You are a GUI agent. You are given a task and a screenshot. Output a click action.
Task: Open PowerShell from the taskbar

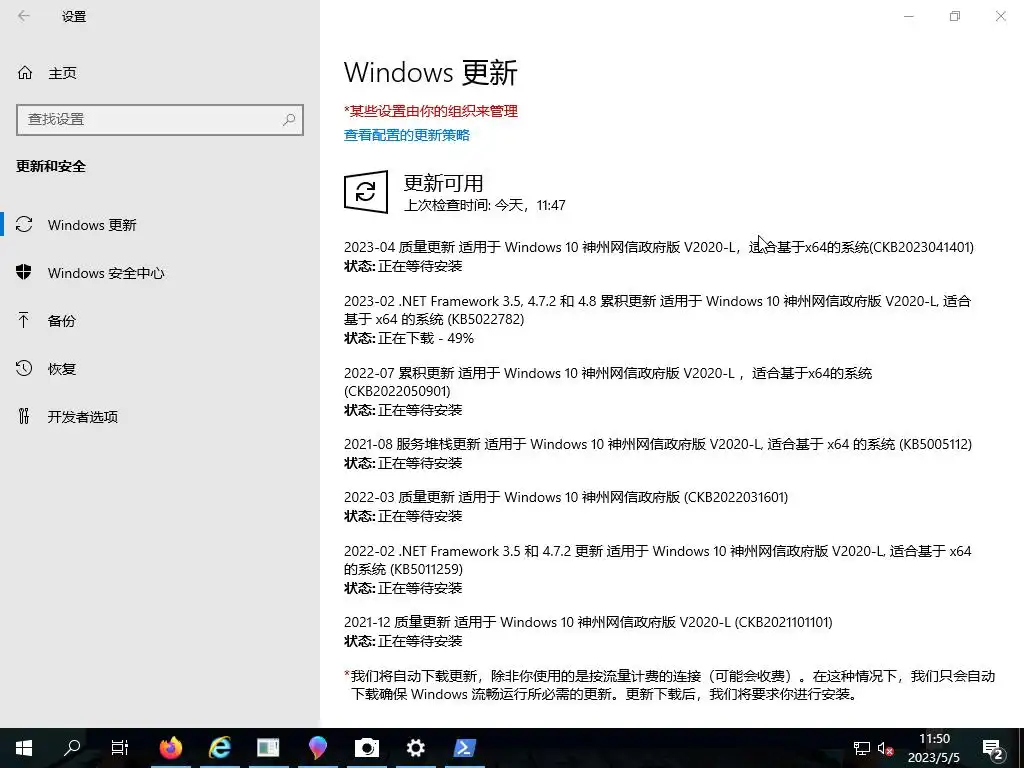(x=465, y=748)
